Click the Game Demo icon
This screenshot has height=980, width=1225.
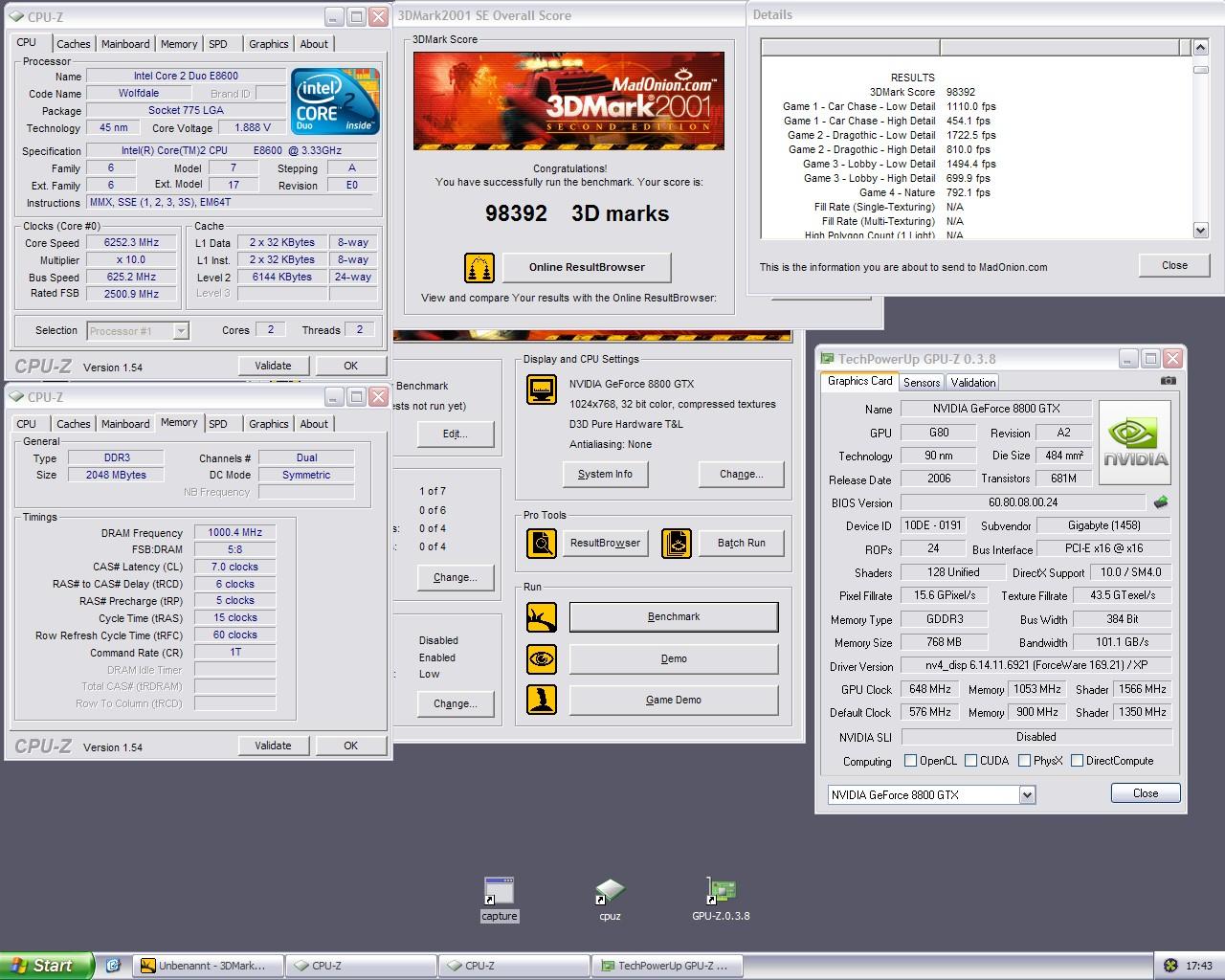pos(542,700)
